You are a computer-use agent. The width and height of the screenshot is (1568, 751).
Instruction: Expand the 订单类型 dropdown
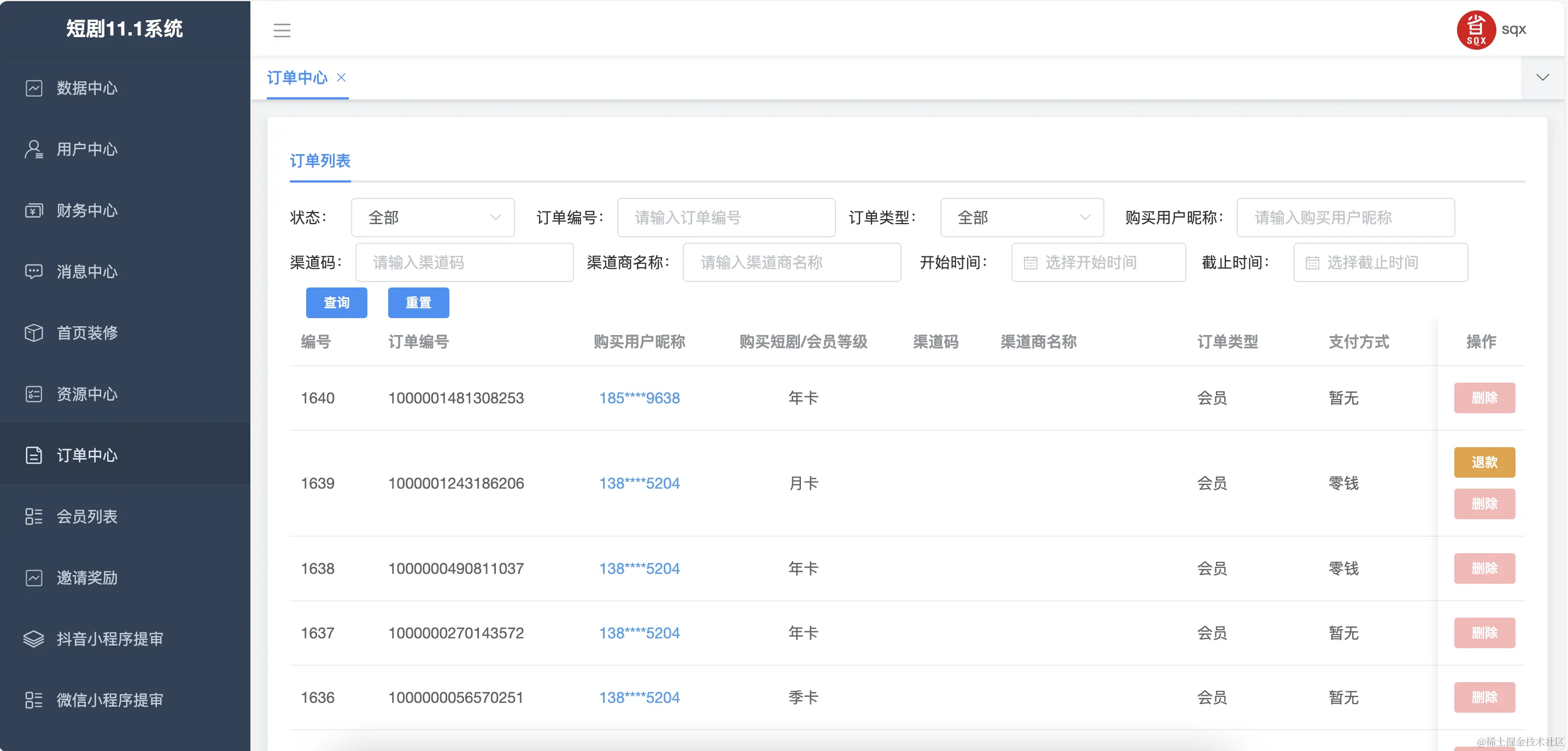[1021, 218]
